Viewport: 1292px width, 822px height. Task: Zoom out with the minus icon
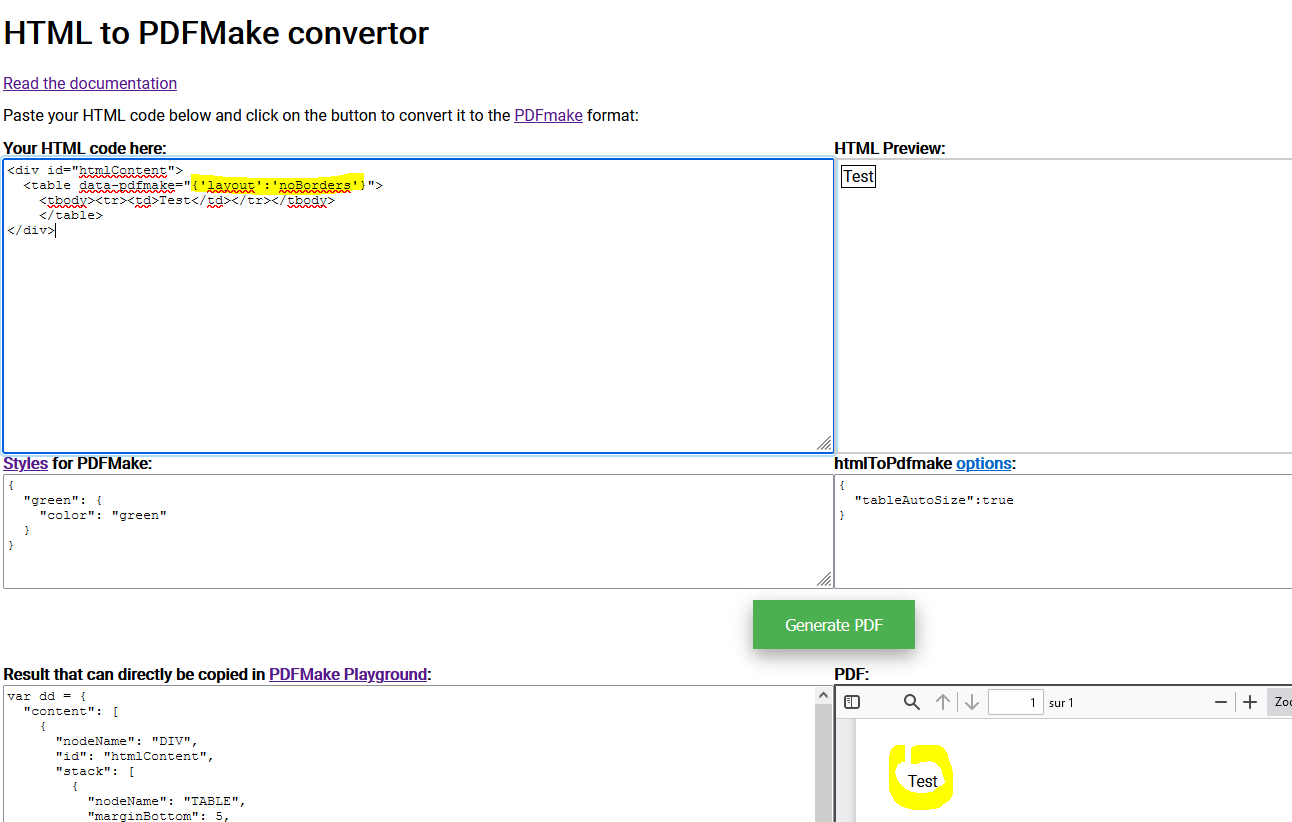(1220, 702)
